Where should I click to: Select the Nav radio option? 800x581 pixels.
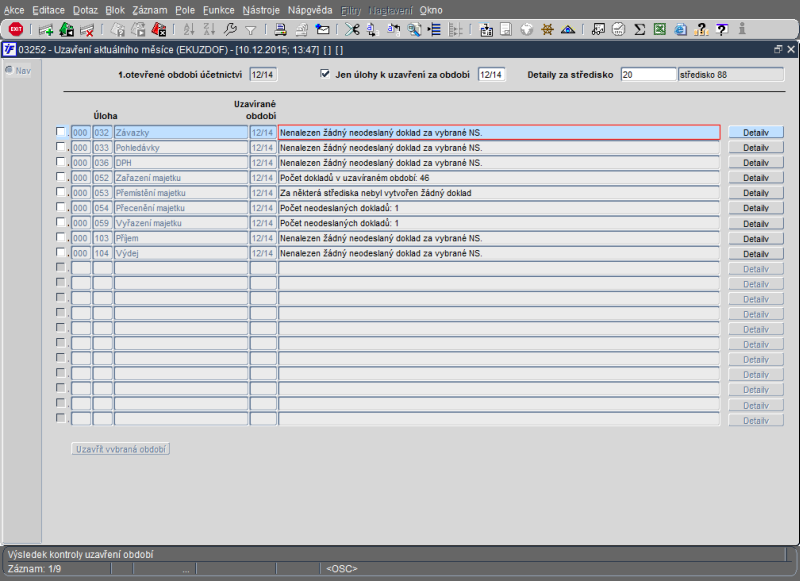click(9, 70)
